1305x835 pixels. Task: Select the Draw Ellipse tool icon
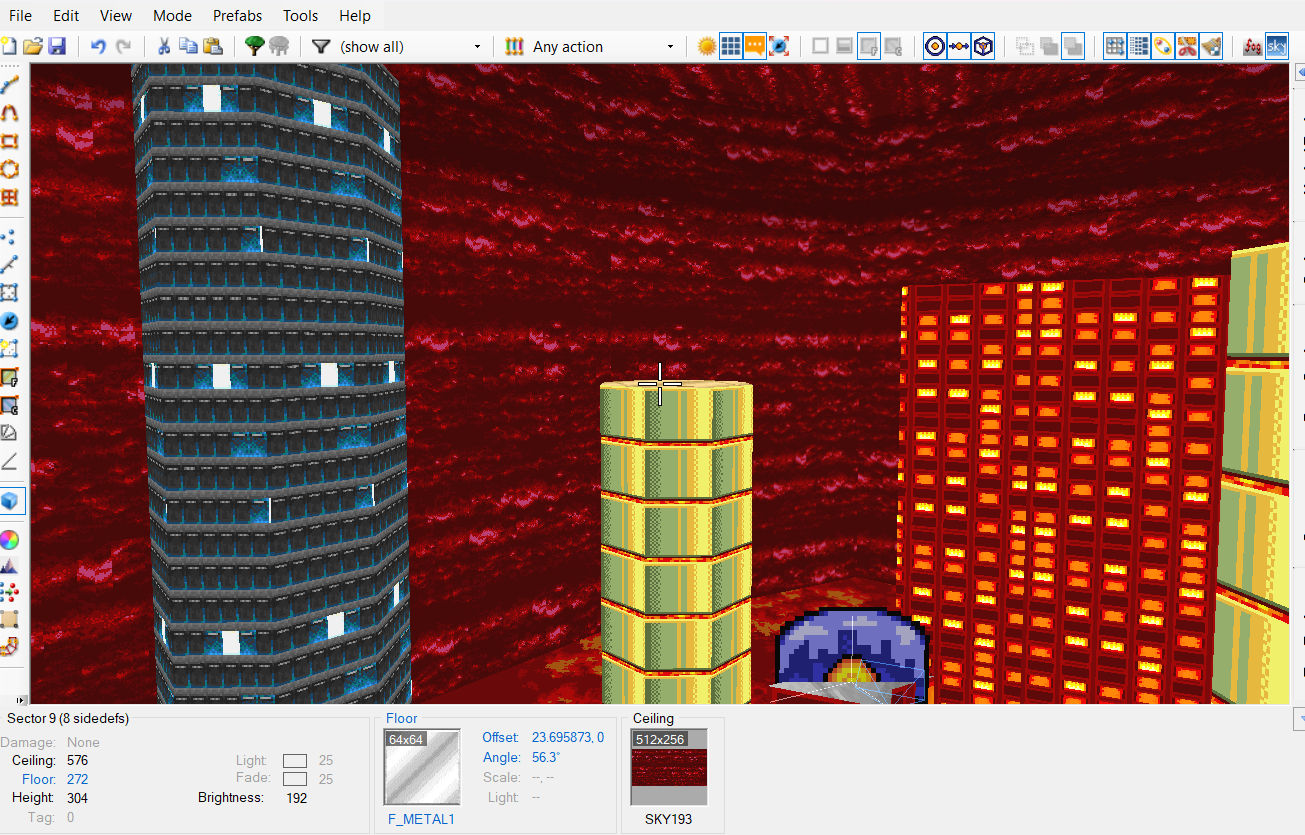10,169
